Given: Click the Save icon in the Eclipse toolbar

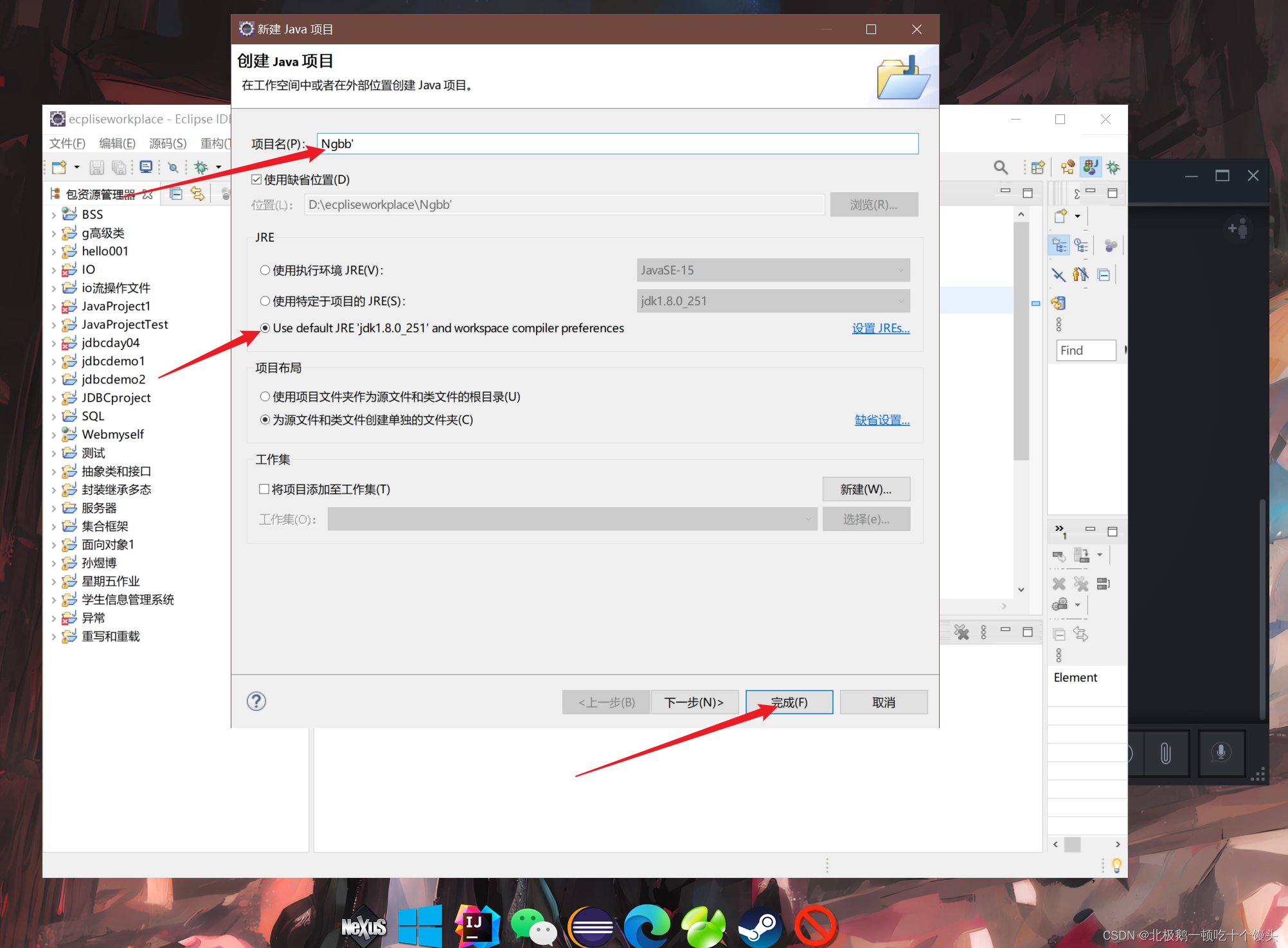Looking at the screenshot, I should click(x=96, y=168).
